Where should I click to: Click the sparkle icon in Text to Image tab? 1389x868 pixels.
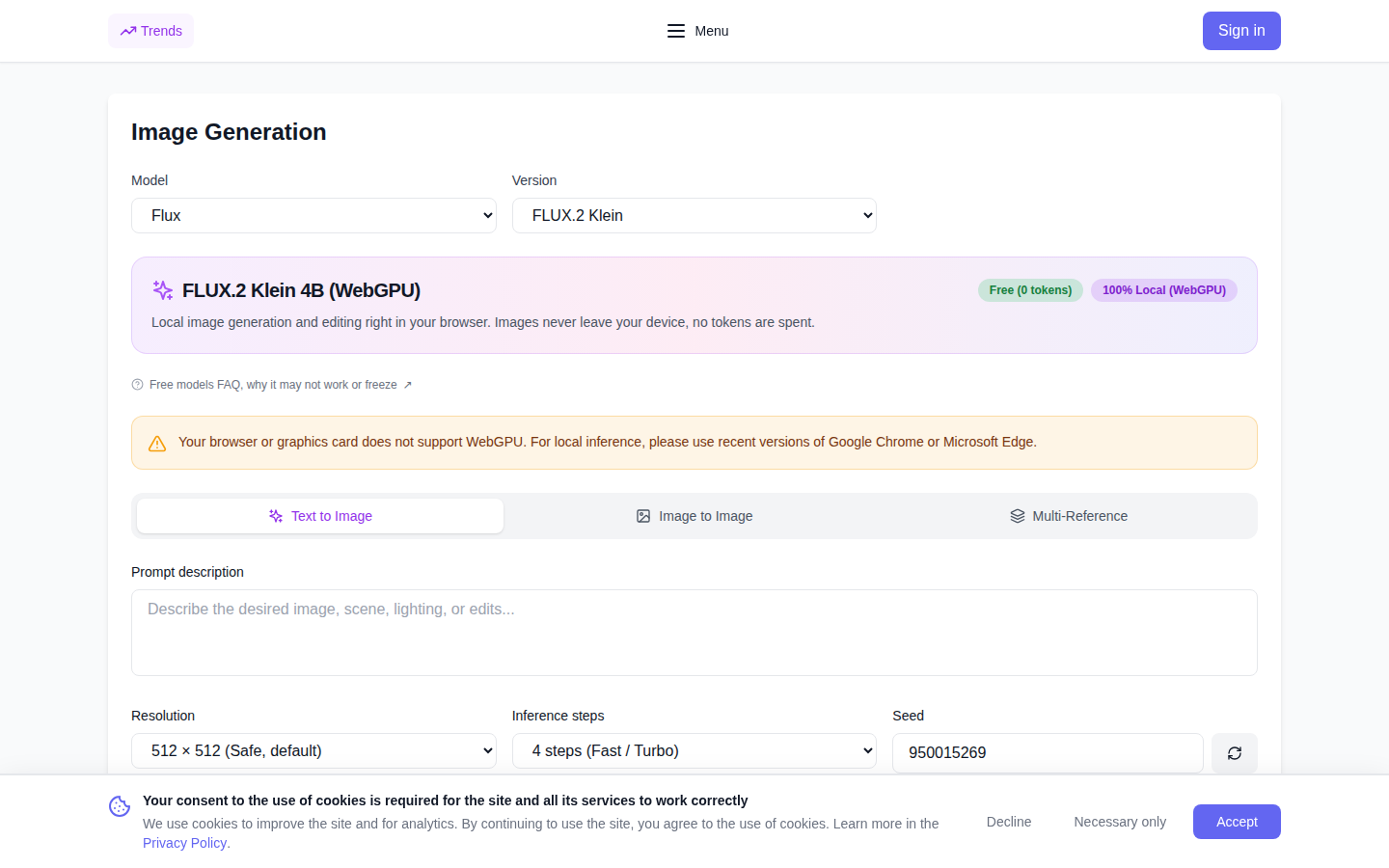point(276,516)
